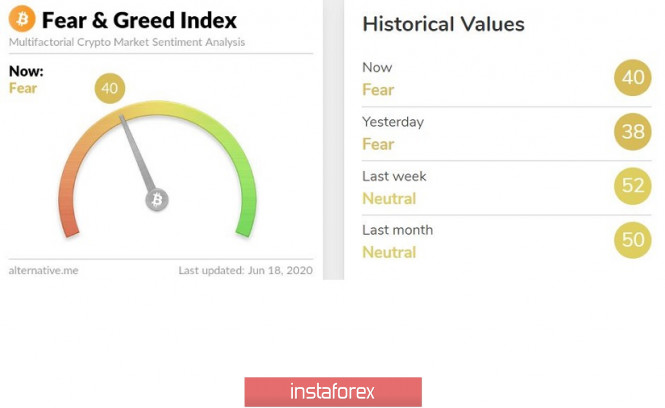Screen dimensions: 665x408
Task: Click the Yesterday value circle 38
Action: click(633, 132)
